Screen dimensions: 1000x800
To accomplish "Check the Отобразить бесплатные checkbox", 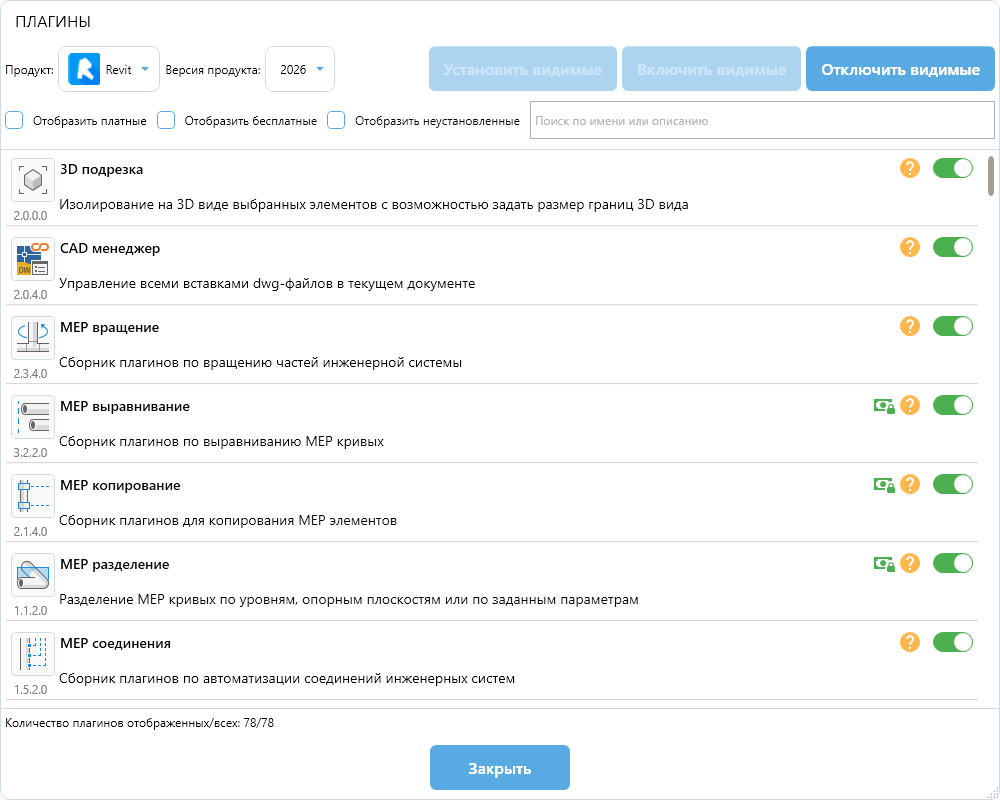I will (167, 120).
